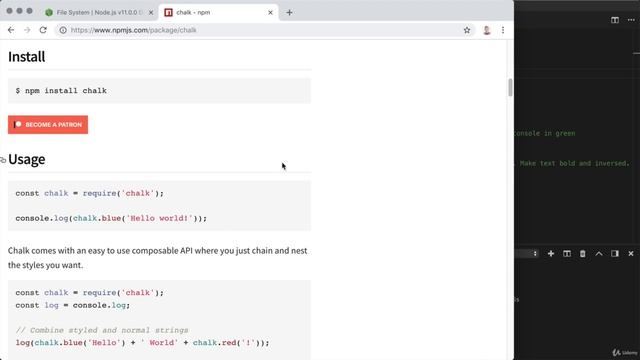This screenshot has width=640, height=360.
Task: Open VS Code editor more actions menu
Action: pyautogui.click(x=631, y=20)
